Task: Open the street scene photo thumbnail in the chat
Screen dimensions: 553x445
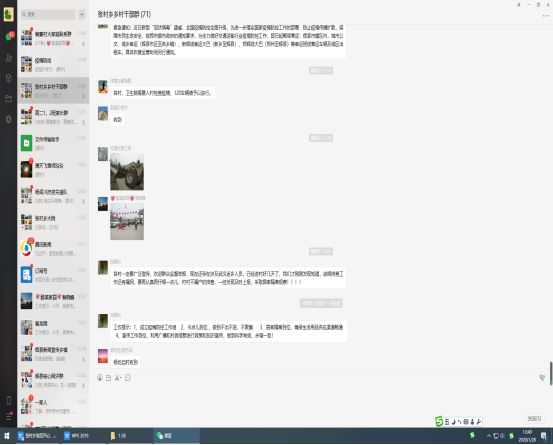Action: pos(127,221)
